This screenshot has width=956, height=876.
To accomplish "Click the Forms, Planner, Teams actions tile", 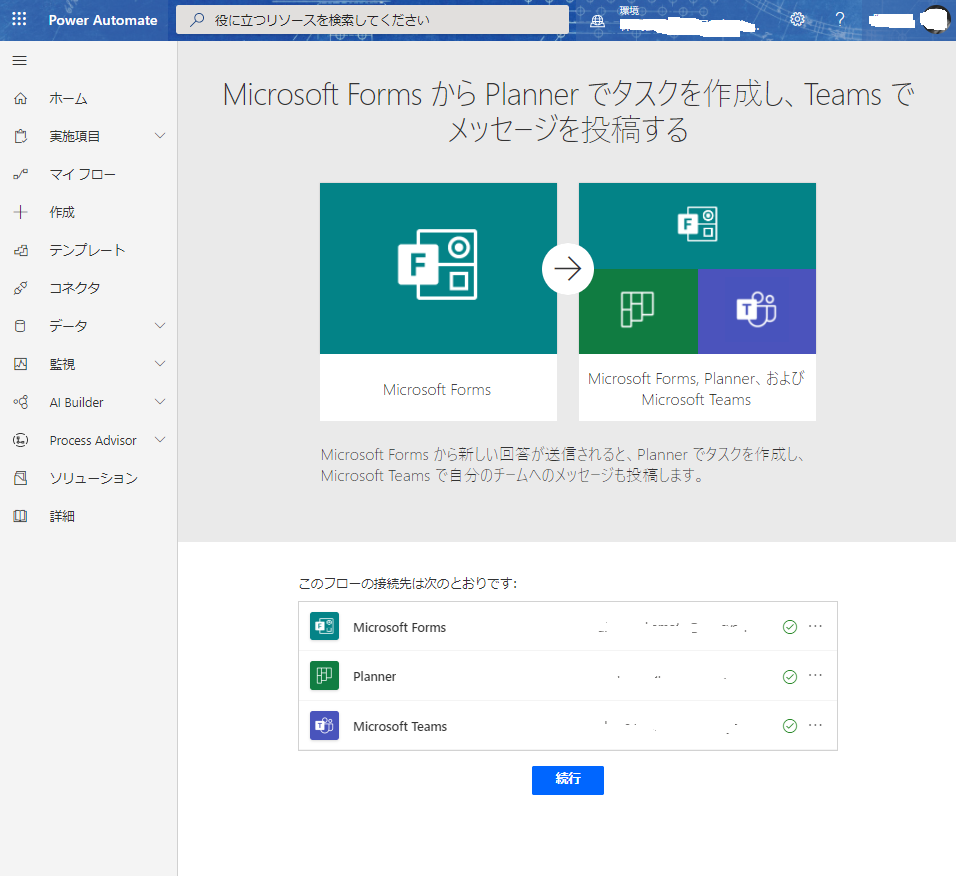I will coord(697,302).
